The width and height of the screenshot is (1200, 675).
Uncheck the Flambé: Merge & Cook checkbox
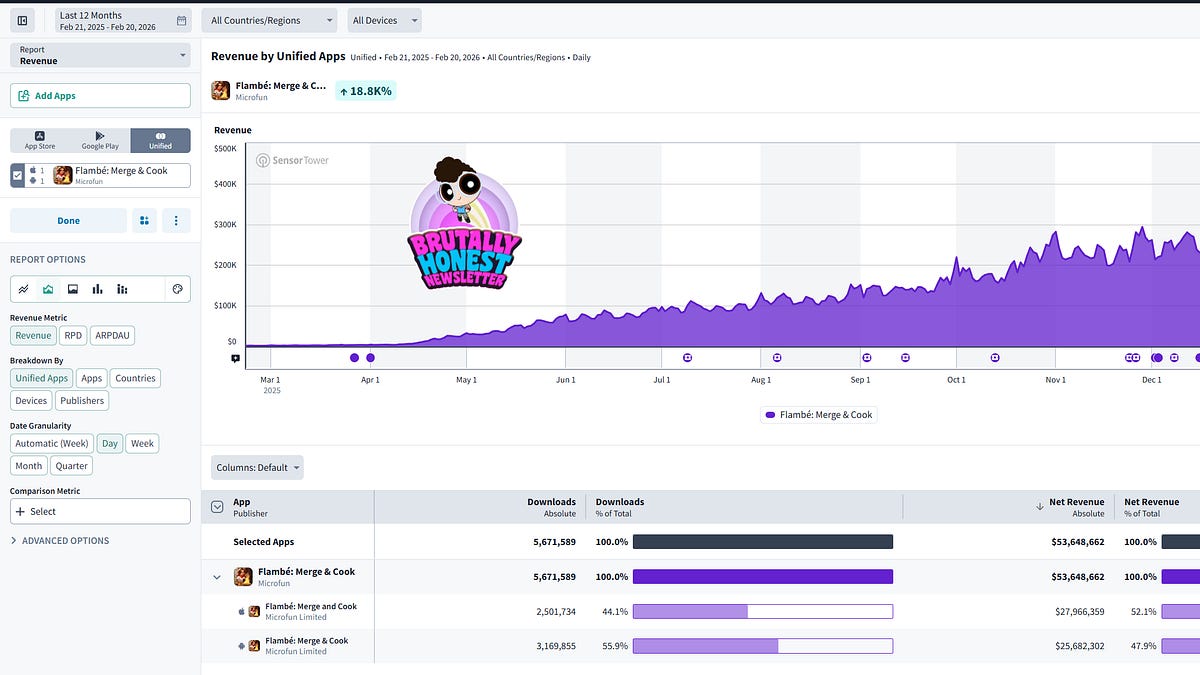pyautogui.click(x=17, y=175)
